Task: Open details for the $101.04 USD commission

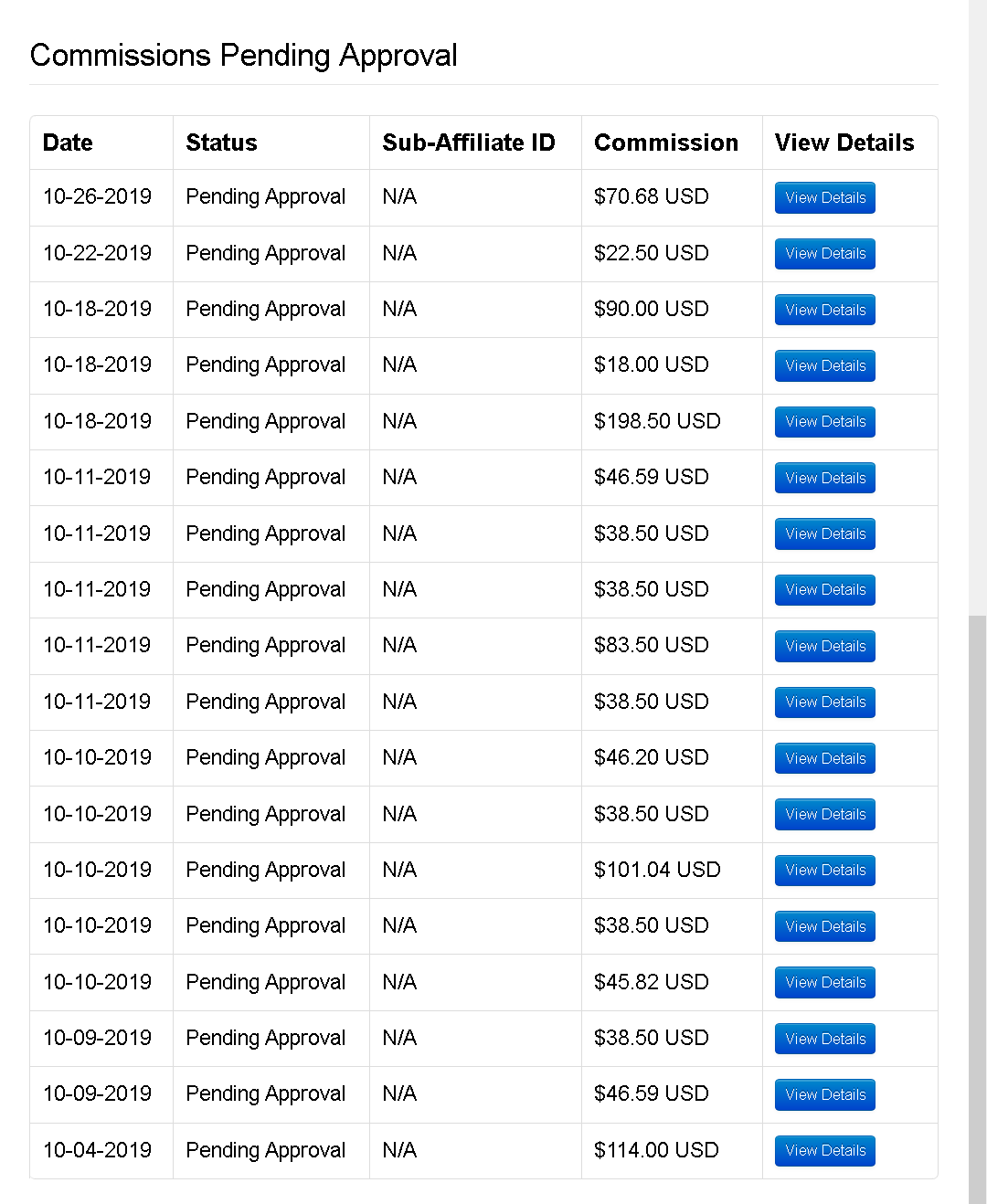Action: click(x=824, y=870)
